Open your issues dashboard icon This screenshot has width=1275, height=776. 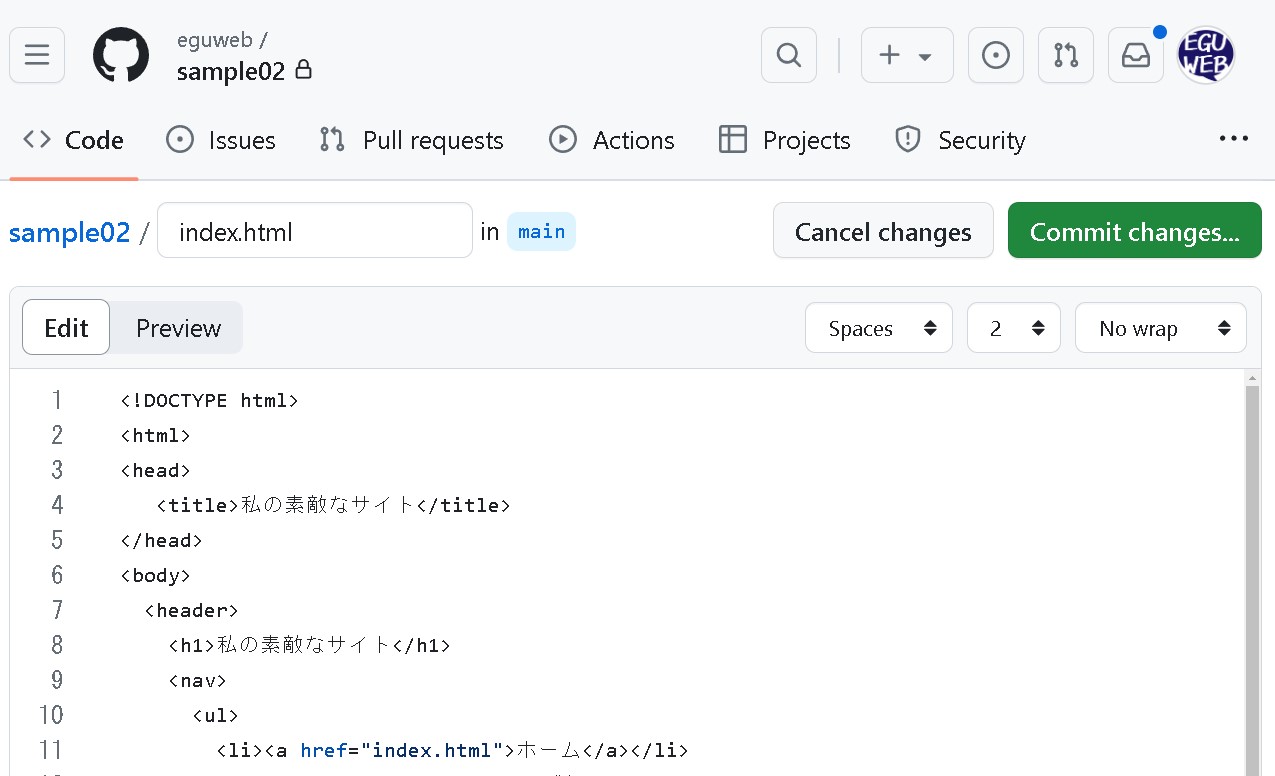pos(995,55)
